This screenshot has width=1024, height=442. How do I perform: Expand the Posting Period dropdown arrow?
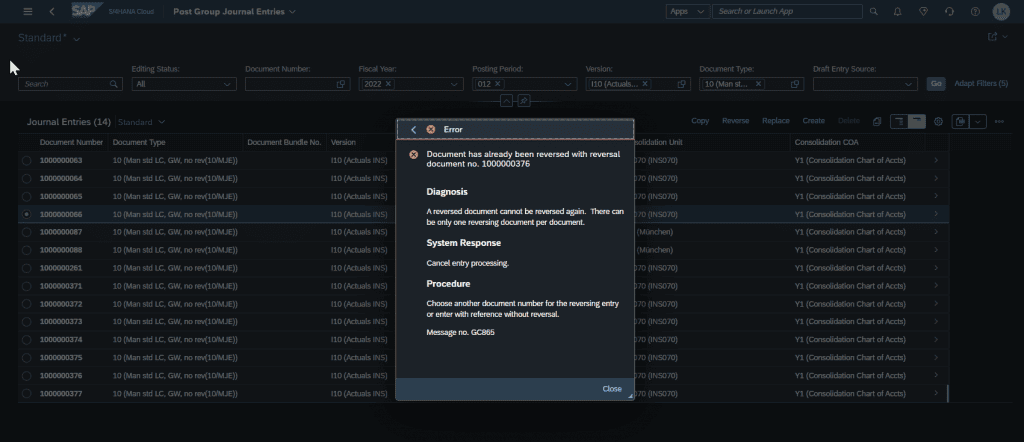point(568,84)
